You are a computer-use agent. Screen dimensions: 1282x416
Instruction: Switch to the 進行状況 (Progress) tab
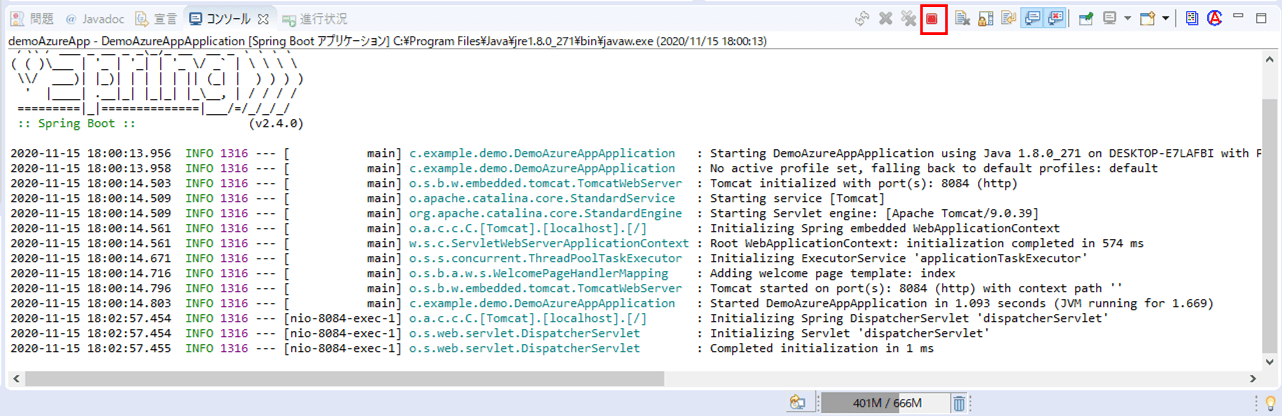[x=314, y=19]
